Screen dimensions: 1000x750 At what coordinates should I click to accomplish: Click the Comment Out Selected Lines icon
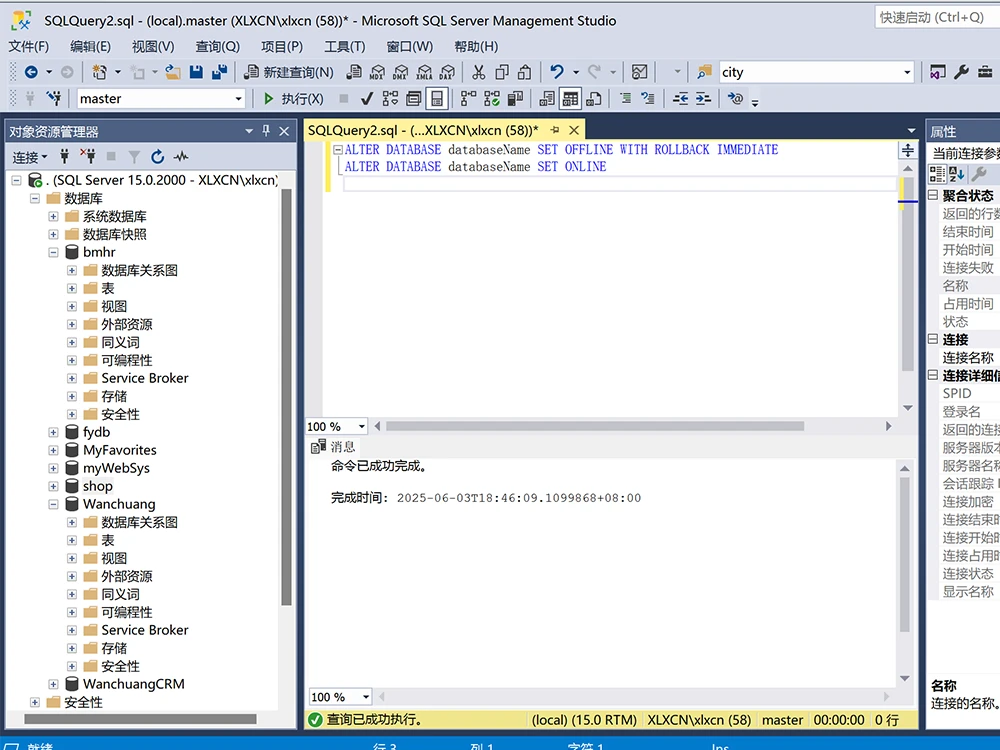click(x=626, y=99)
